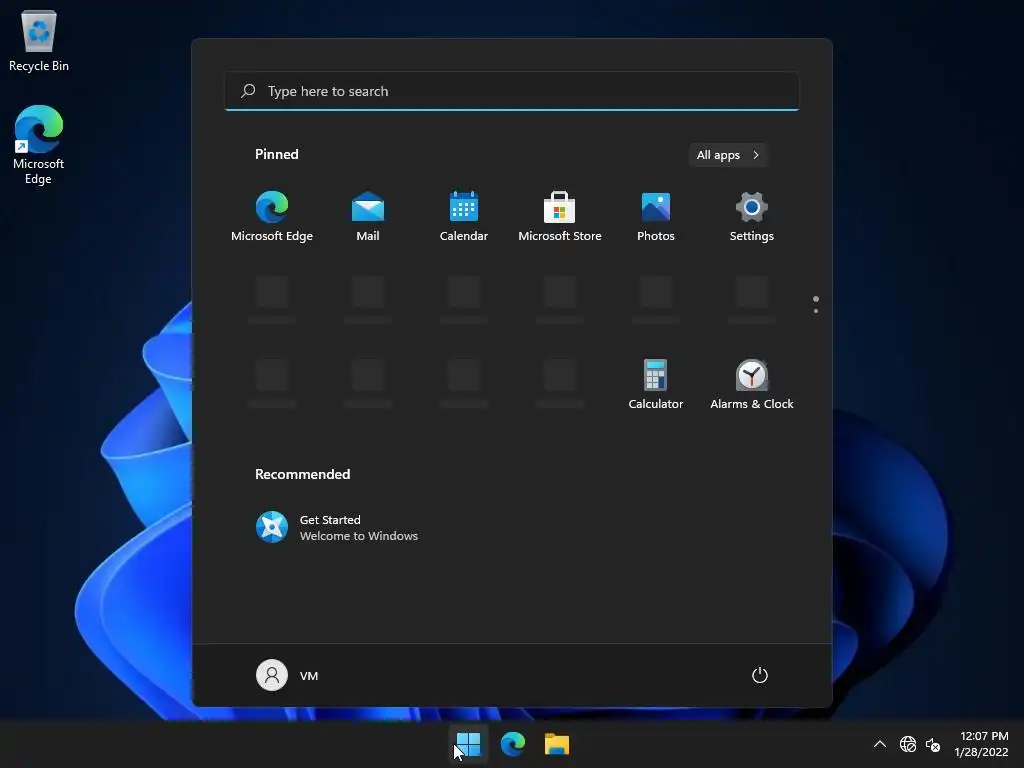Click the Pinned section heading
The width and height of the screenshot is (1024, 768).
(276, 154)
